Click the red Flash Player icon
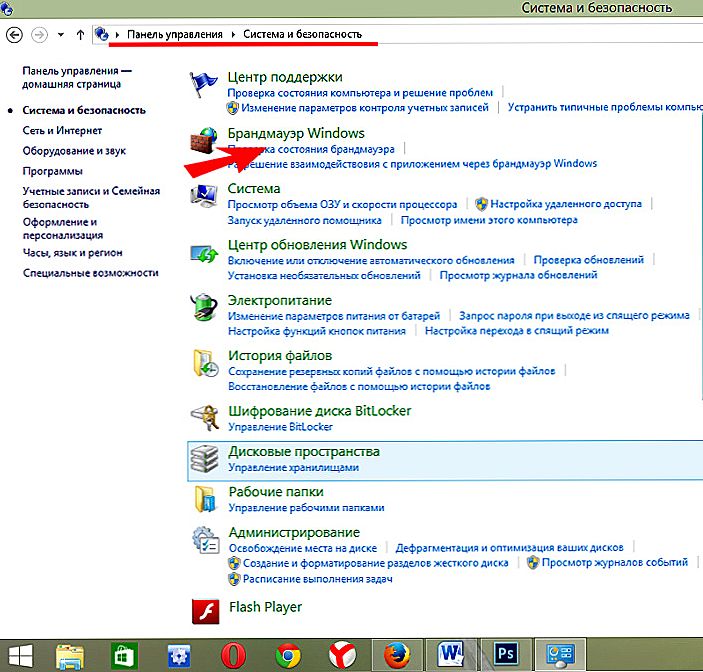The width and height of the screenshot is (703, 672). point(205,611)
